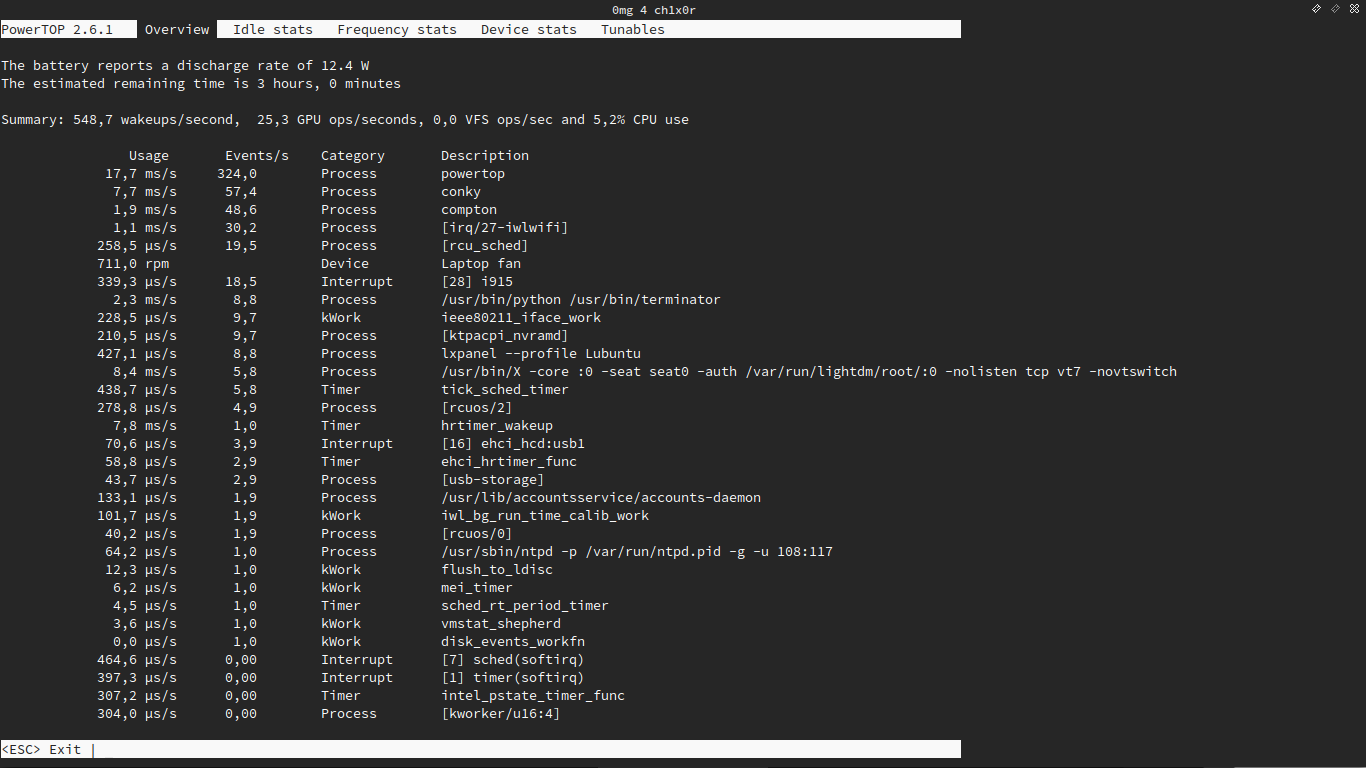Click the 258,5 µs/s usage value
Screen dimensions: 1366x768
[x=137, y=245]
